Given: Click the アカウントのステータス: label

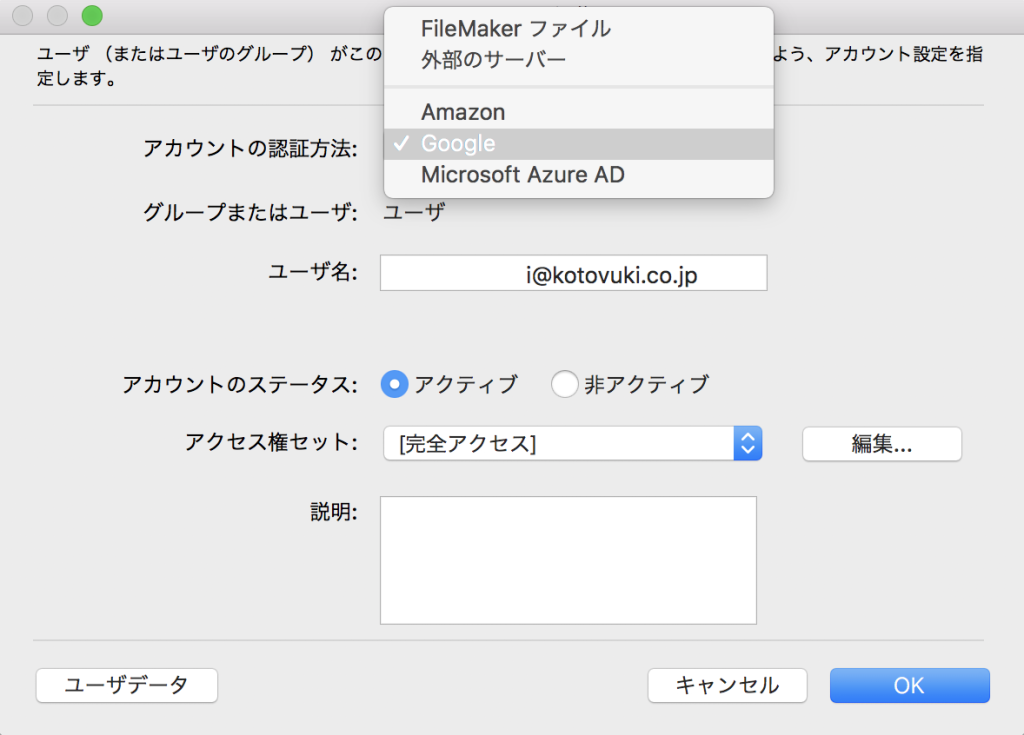Looking at the screenshot, I should click(240, 384).
